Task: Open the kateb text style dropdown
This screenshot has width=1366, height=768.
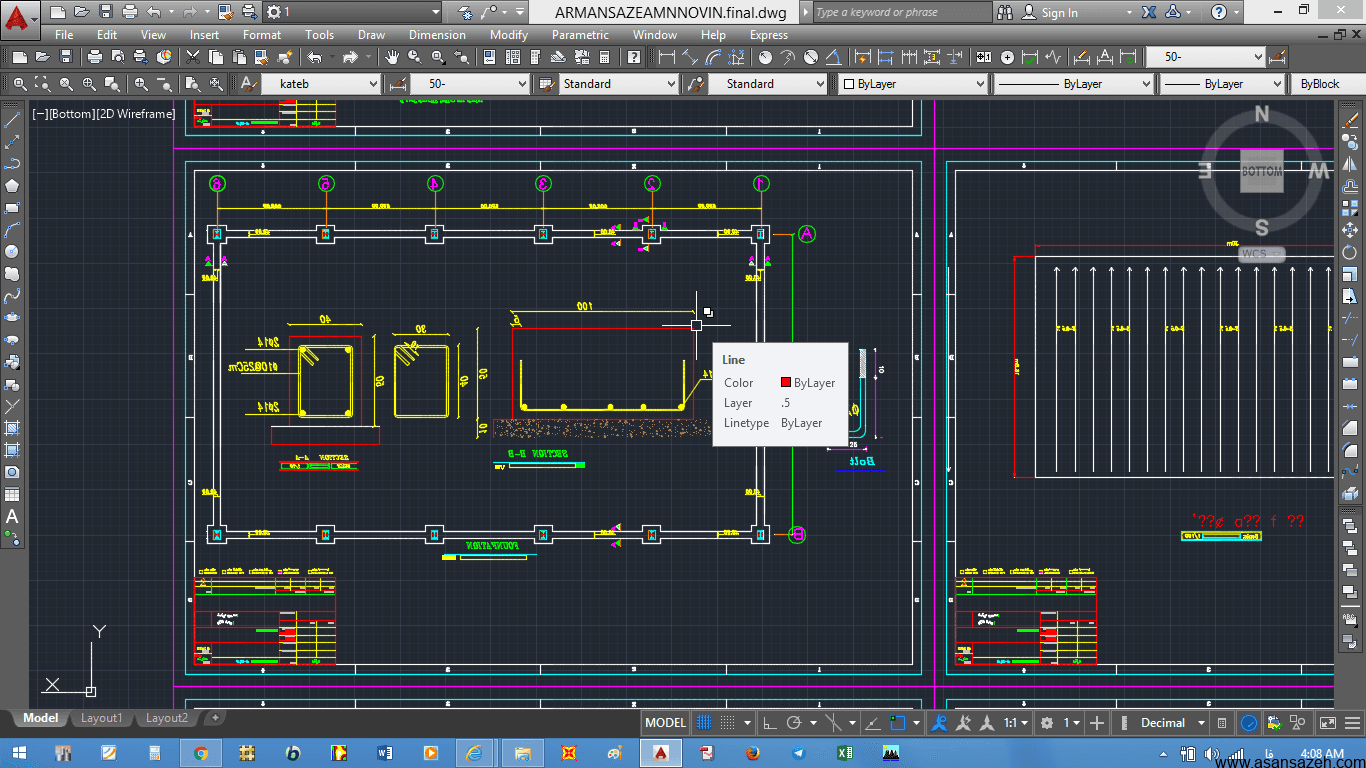Action: click(322, 84)
